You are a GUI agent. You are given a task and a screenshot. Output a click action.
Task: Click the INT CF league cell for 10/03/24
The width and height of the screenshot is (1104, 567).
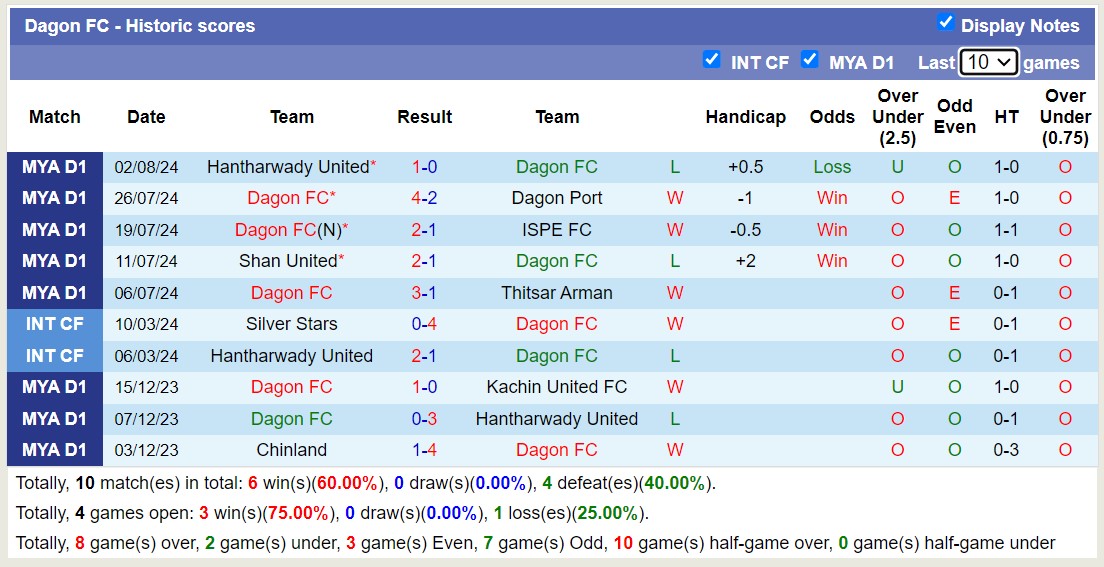[x=55, y=324]
